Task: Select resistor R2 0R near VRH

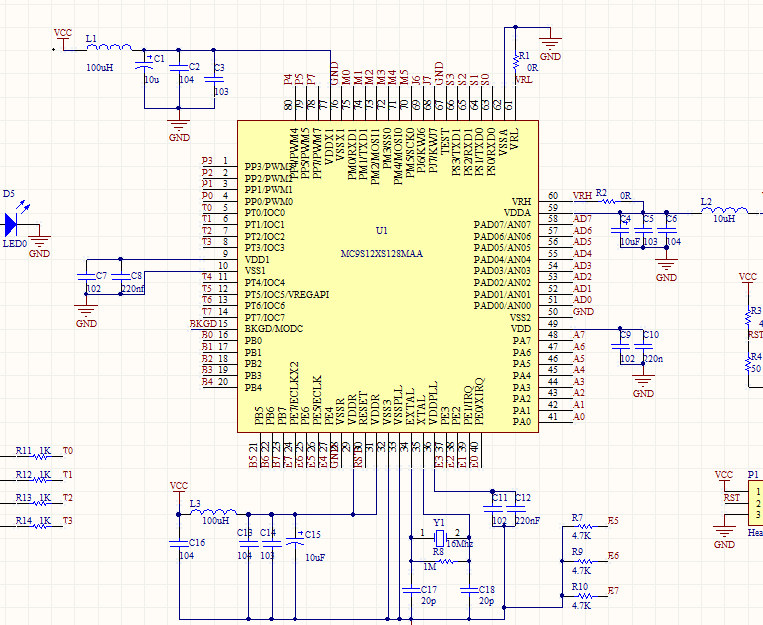Action: (608, 201)
